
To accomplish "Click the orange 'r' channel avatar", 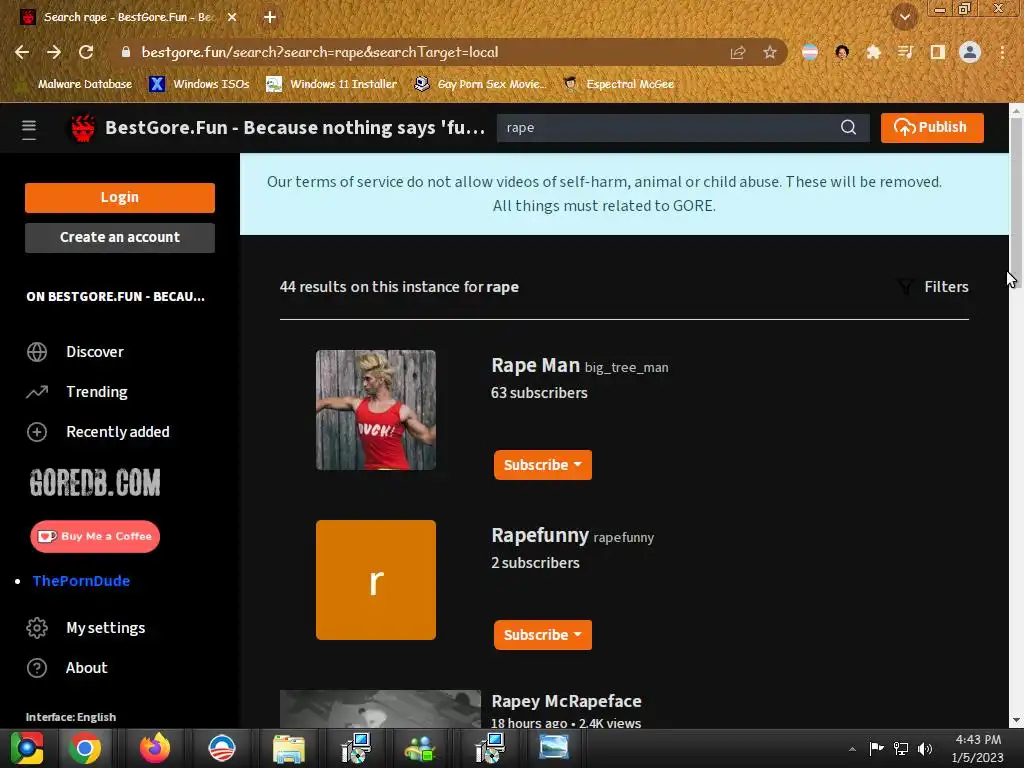I will point(376,579).
